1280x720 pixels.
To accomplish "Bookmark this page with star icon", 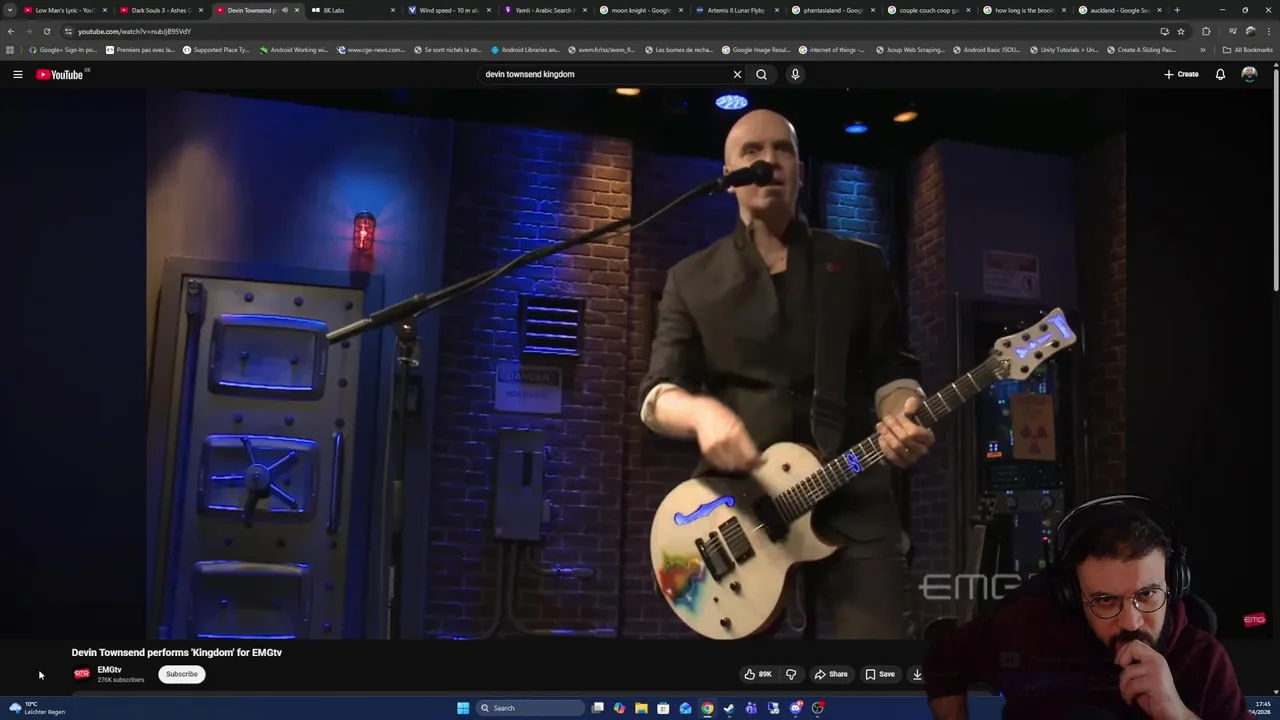I will (1180, 31).
